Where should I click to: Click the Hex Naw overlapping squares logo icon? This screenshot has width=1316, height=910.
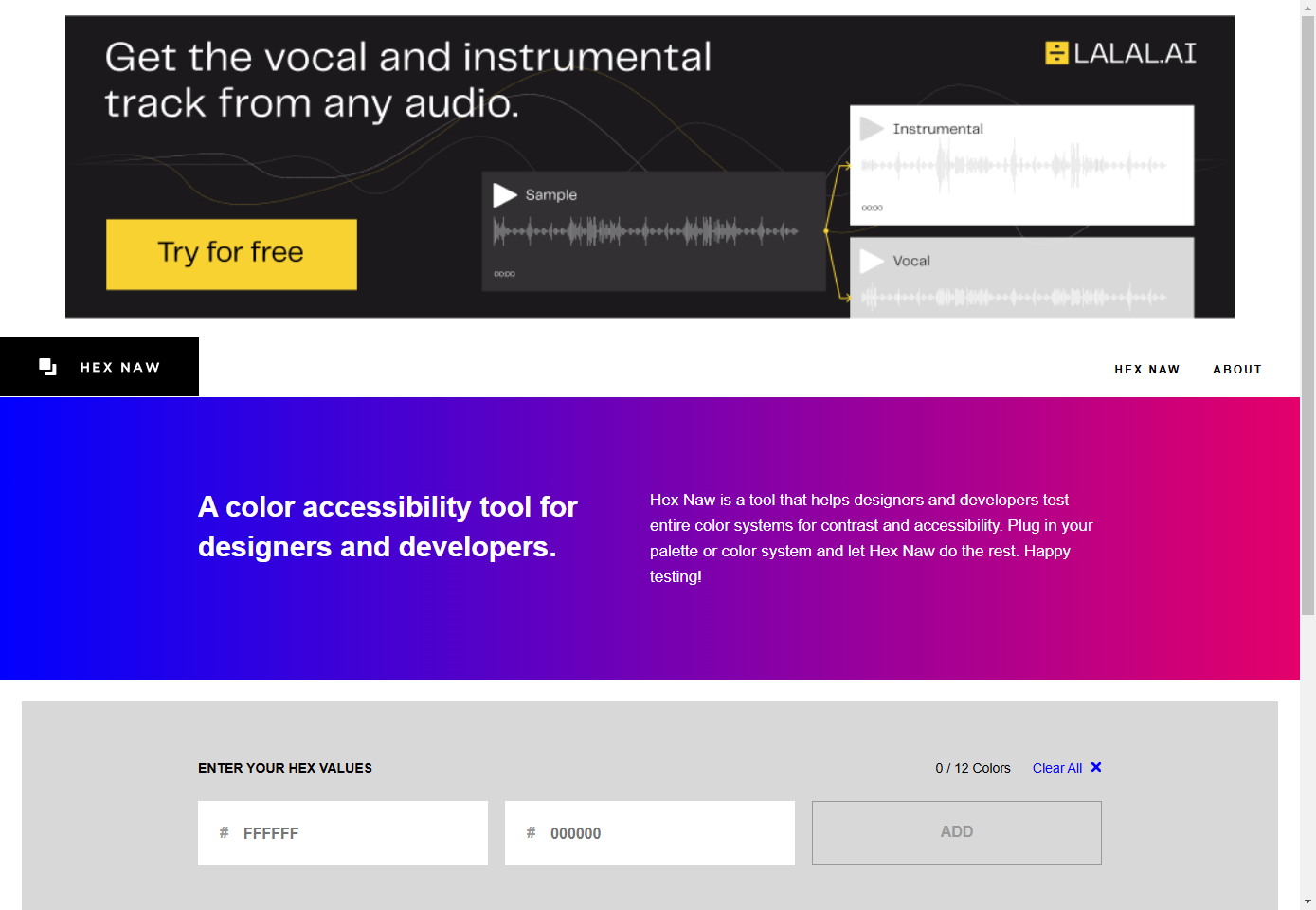click(48, 367)
